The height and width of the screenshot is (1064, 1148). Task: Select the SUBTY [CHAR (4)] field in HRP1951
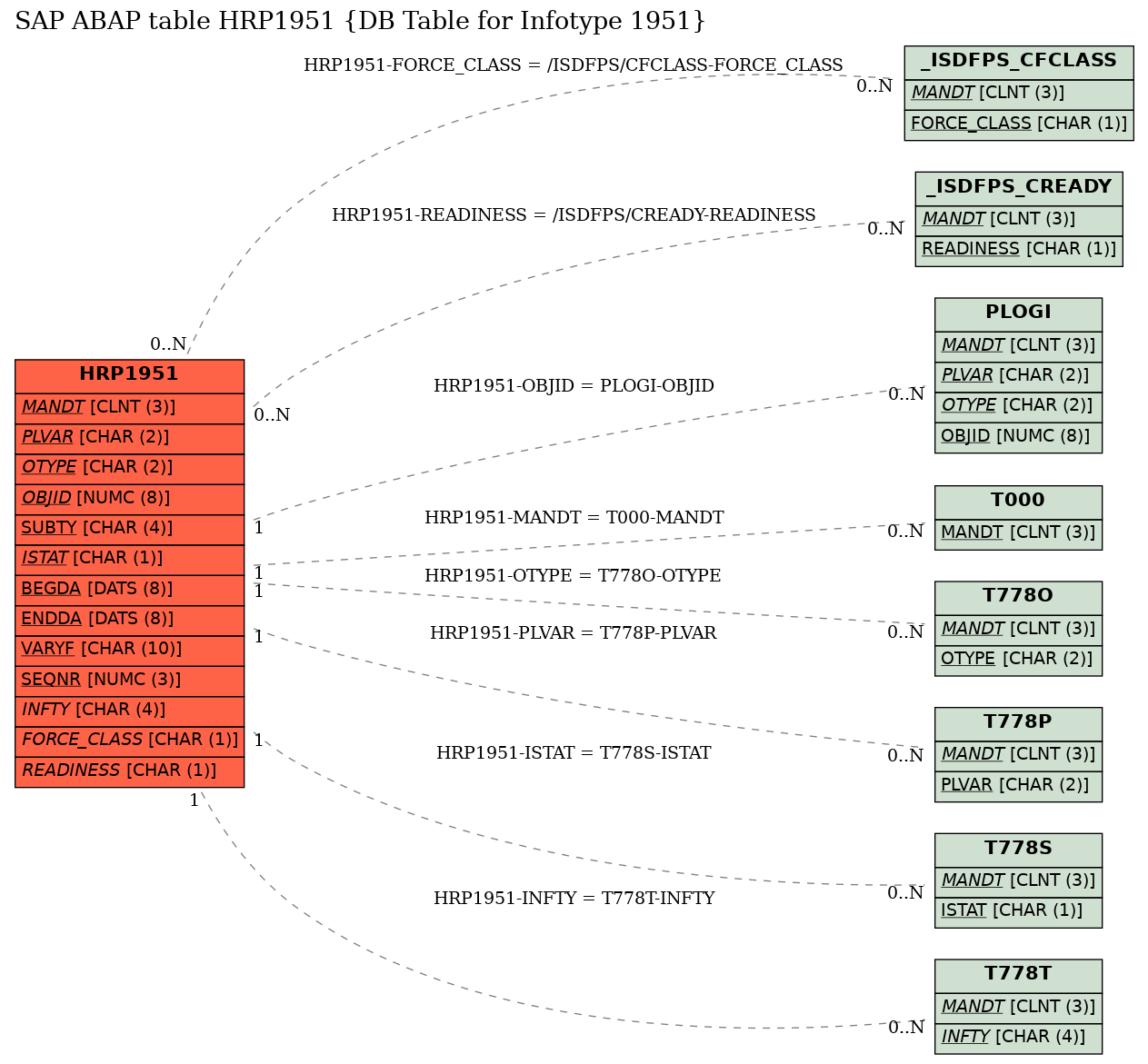[x=129, y=529]
